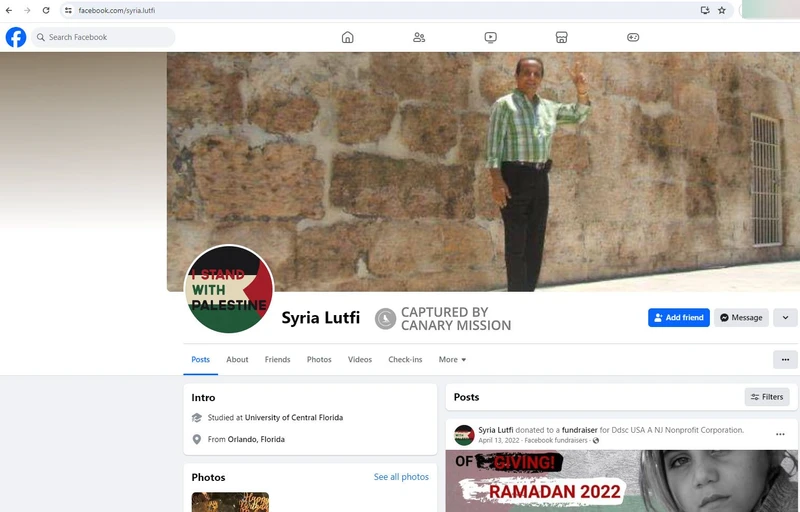Screen dimensions: 800x512
Task: Reload the page with refresh icon
Action: [46, 10]
